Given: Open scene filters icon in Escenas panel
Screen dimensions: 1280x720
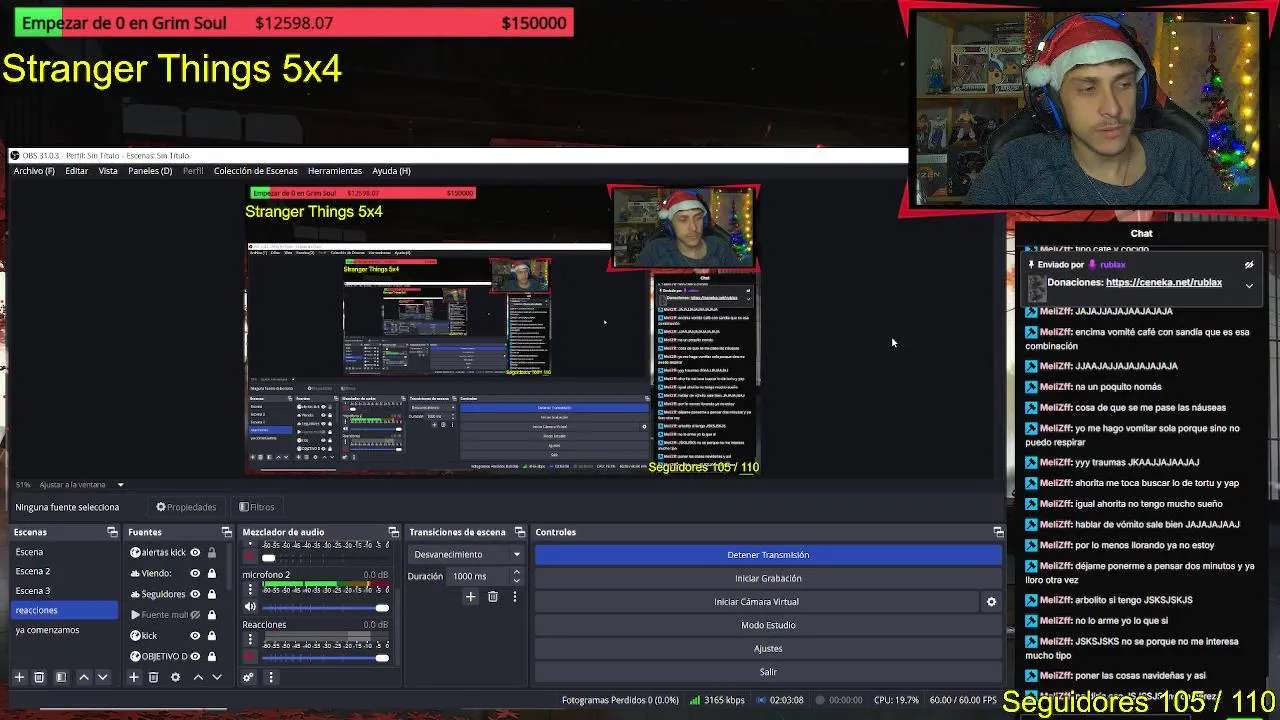Looking at the screenshot, I should (x=61, y=677).
